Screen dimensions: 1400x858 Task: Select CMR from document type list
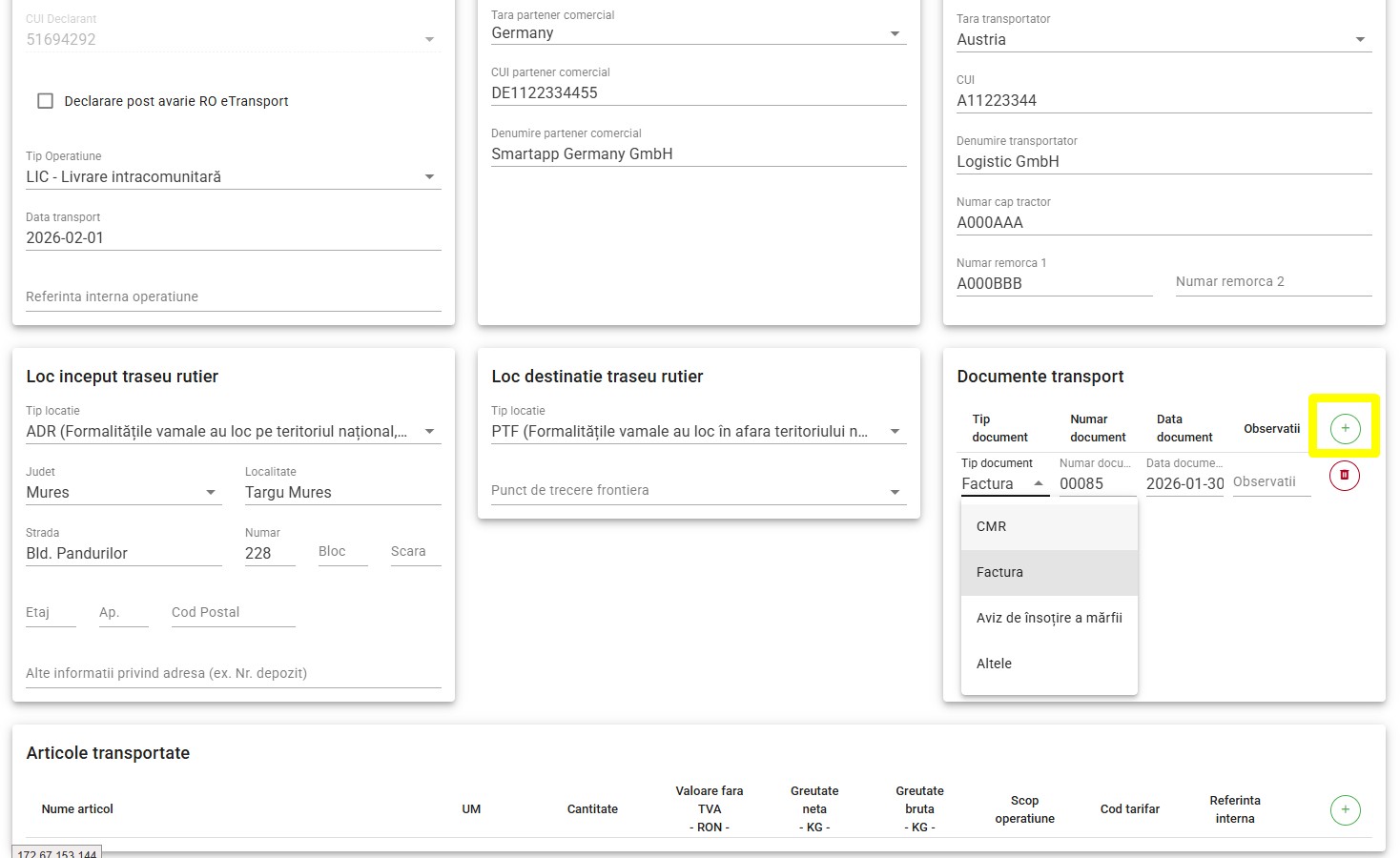click(992, 526)
